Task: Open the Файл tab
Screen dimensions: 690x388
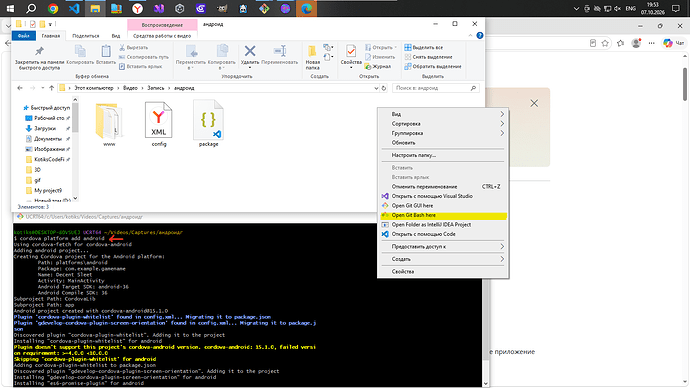Action: coord(24,36)
